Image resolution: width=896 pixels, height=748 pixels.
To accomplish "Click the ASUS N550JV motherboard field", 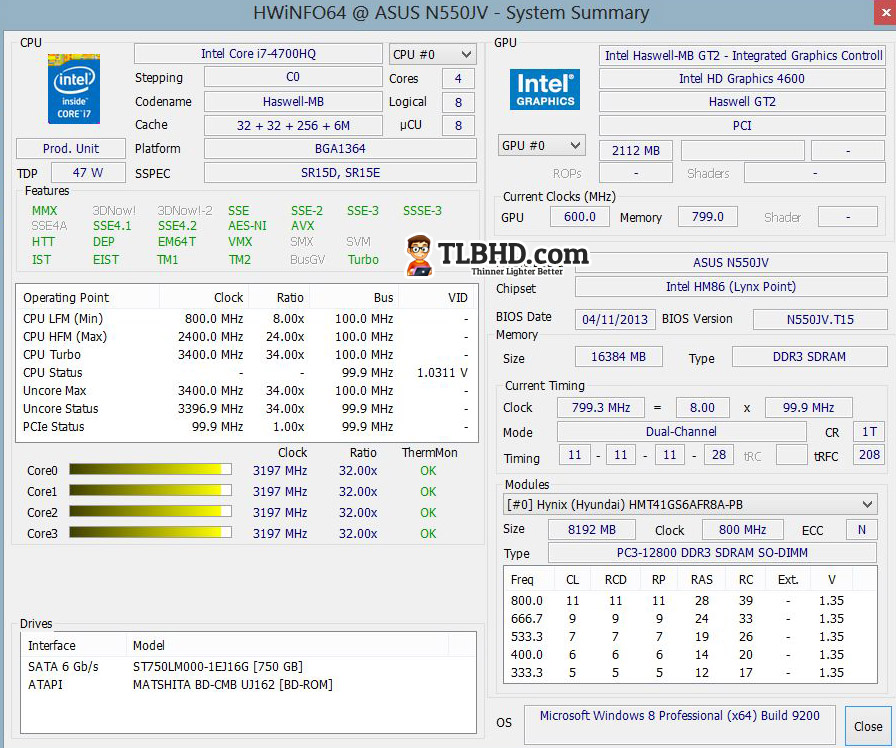I will 731,262.
